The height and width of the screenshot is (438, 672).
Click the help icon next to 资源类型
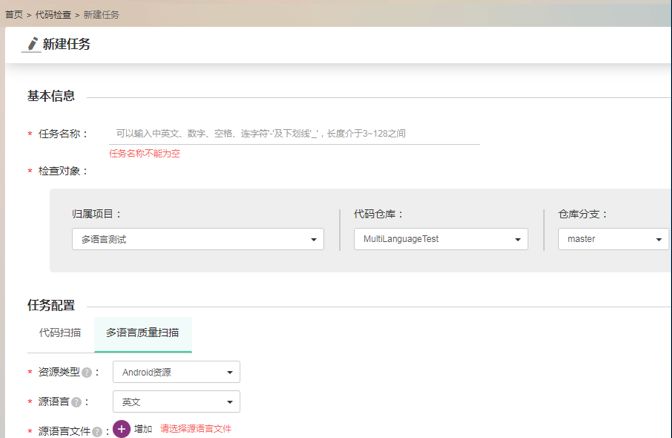click(x=87, y=372)
